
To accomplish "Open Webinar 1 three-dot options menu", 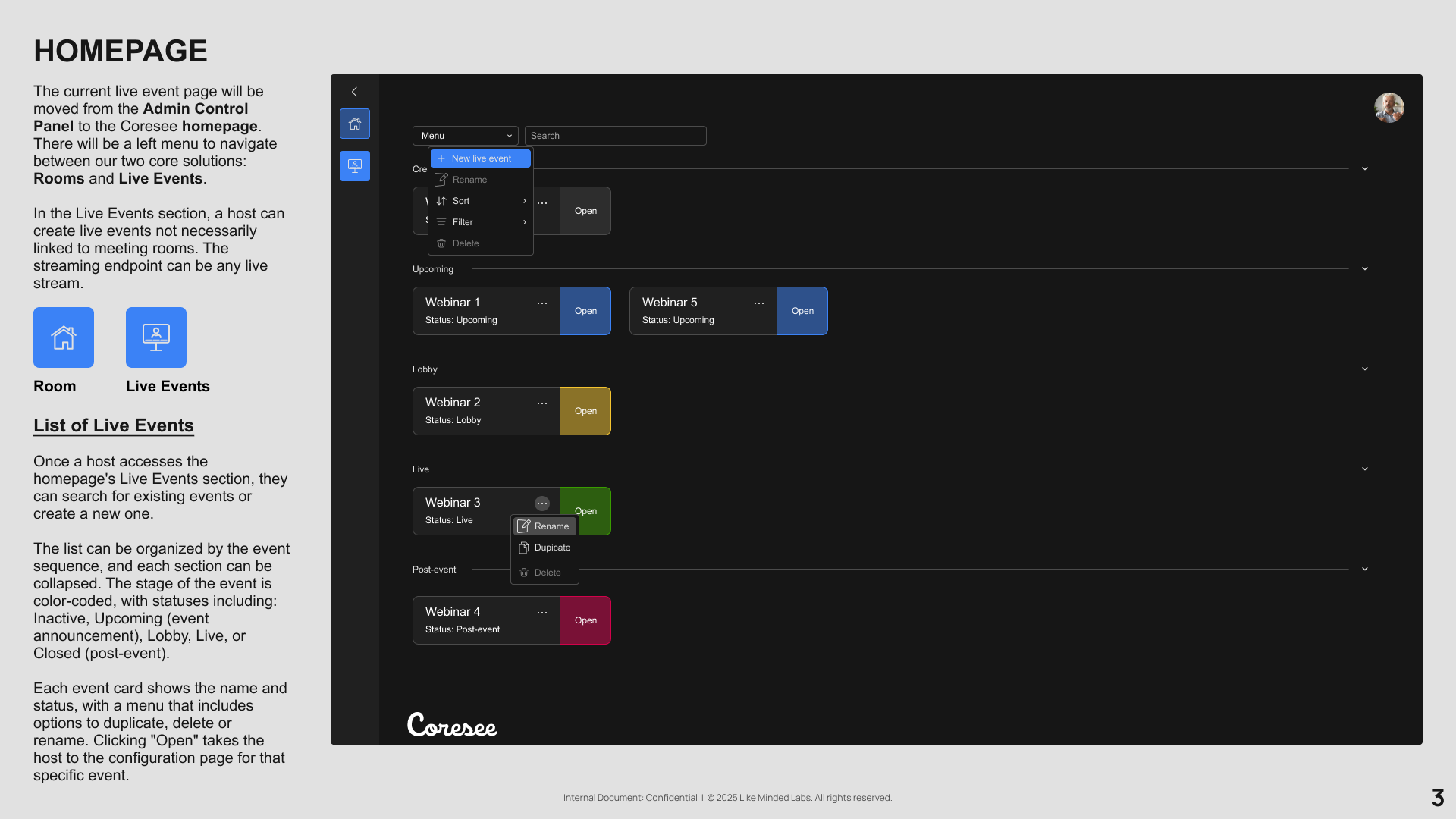I will pyautogui.click(x=542, y=303).
